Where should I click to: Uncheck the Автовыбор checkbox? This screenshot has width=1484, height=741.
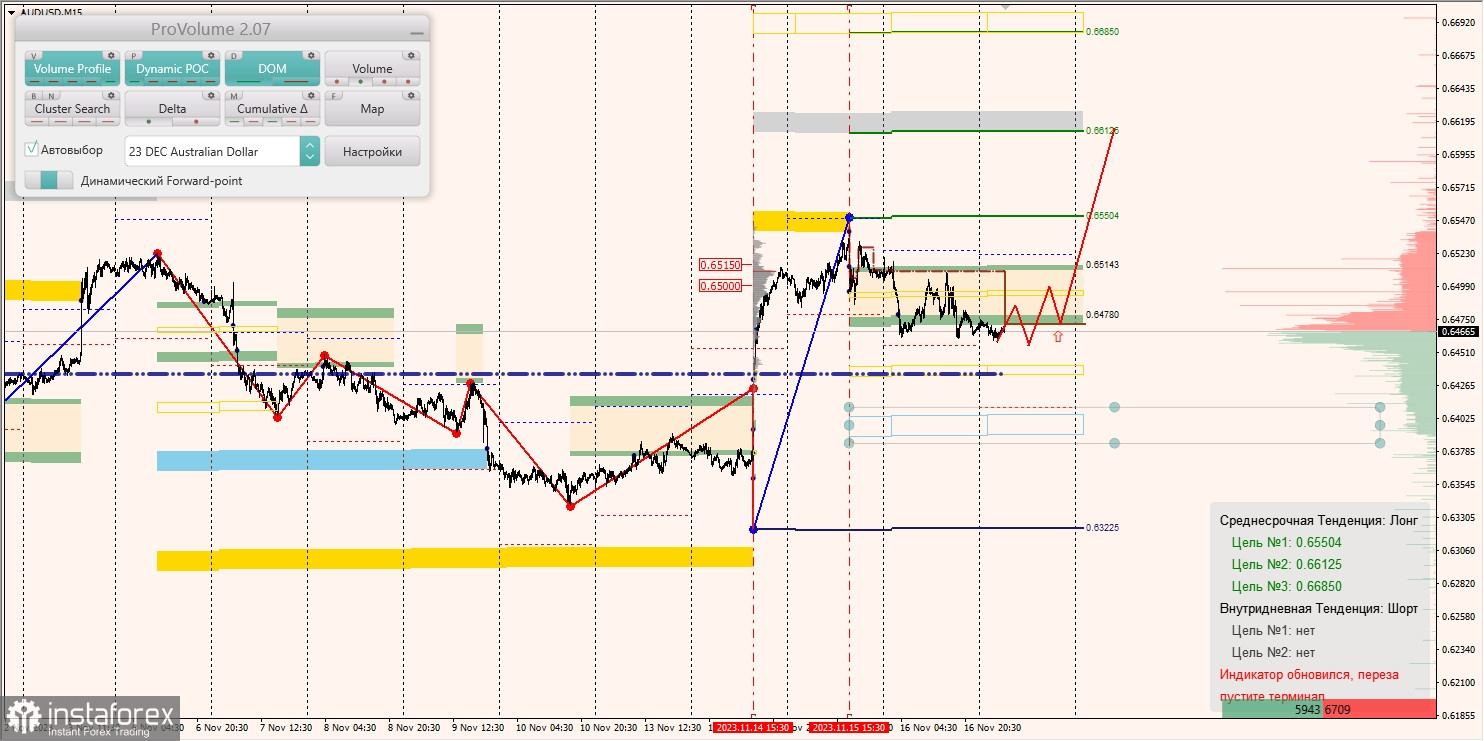(x=32, y=150)
